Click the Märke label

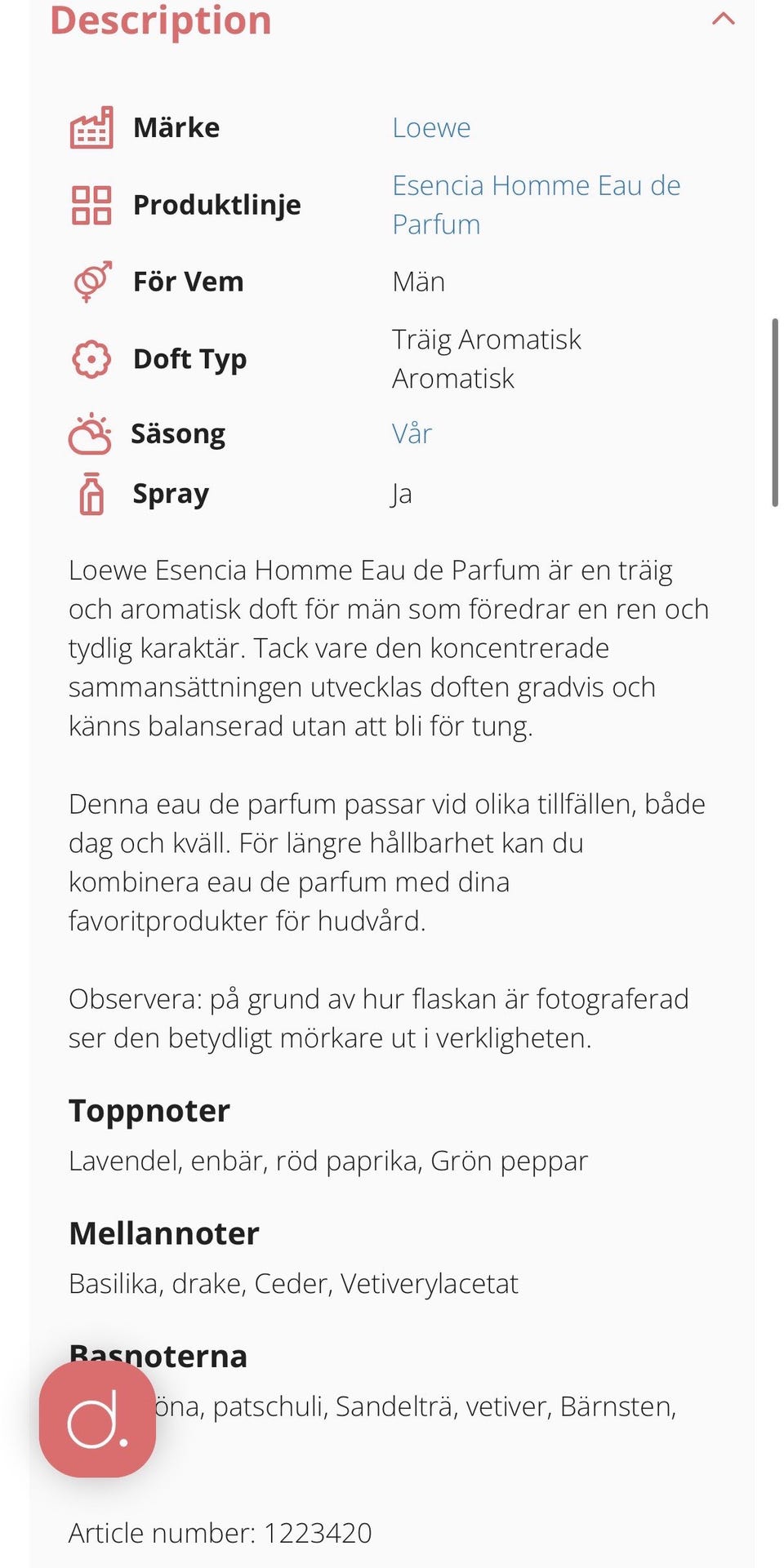(x=176, y=127)
